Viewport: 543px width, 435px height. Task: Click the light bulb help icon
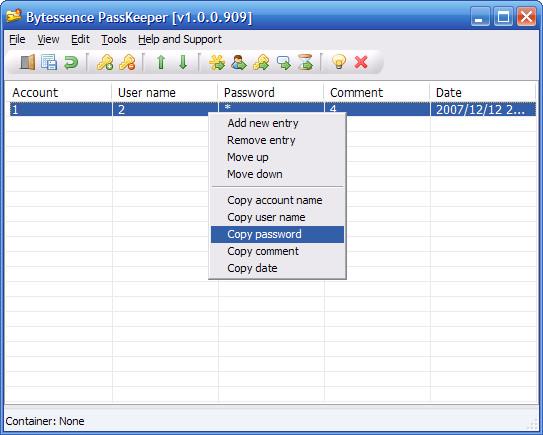339,62
